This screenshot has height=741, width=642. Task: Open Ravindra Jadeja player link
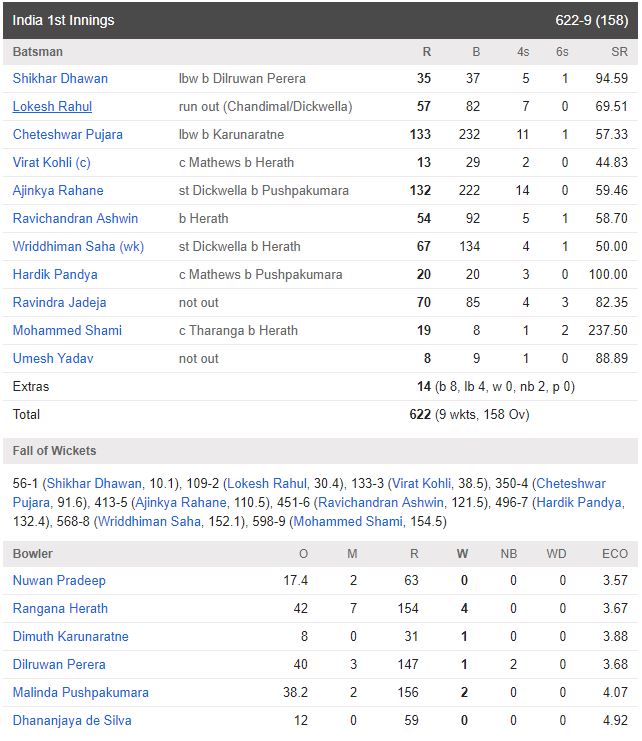coord(60,302)
